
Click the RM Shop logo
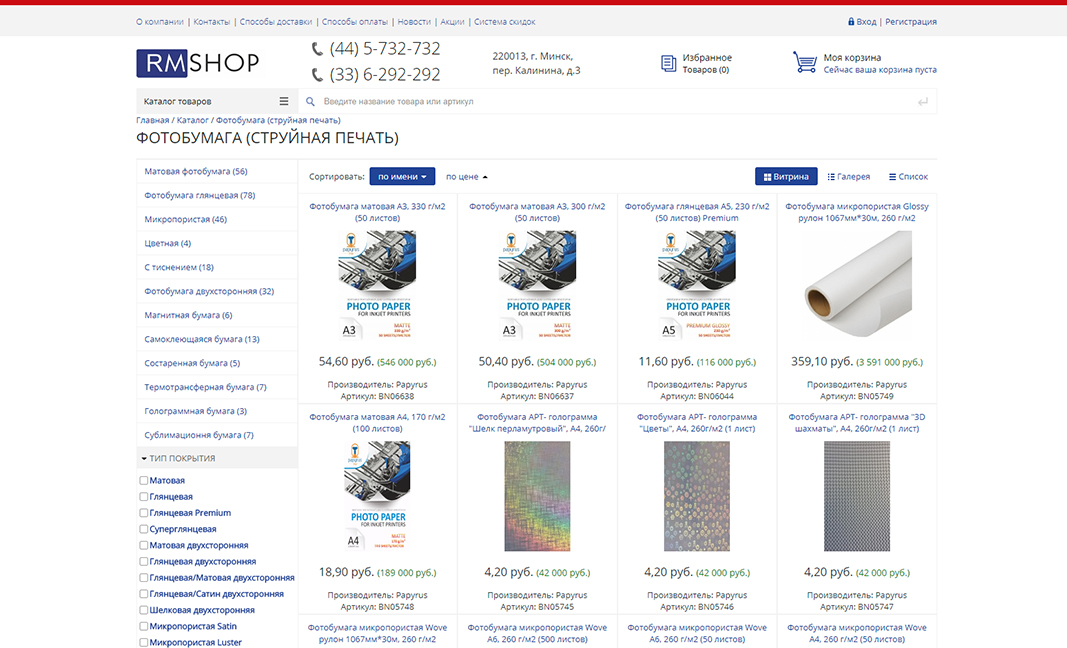coord(198,63)
